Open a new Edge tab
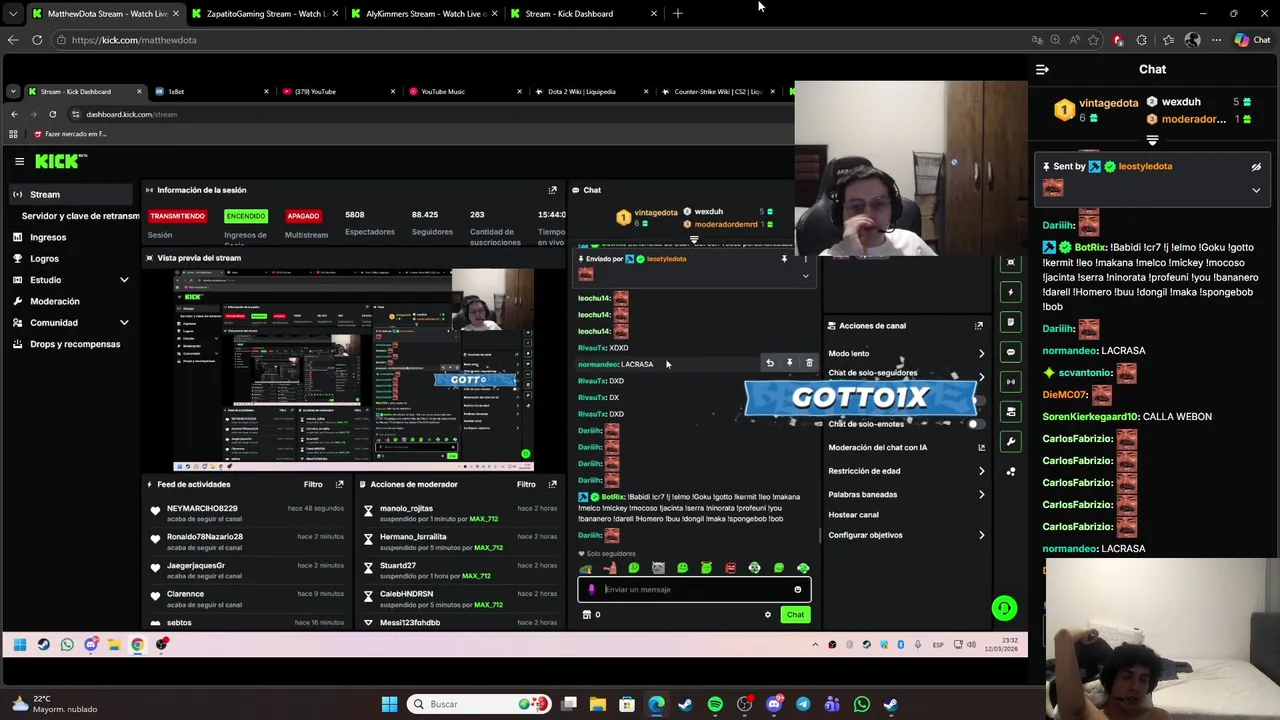 pyautogui.click(x=678, y=14)
